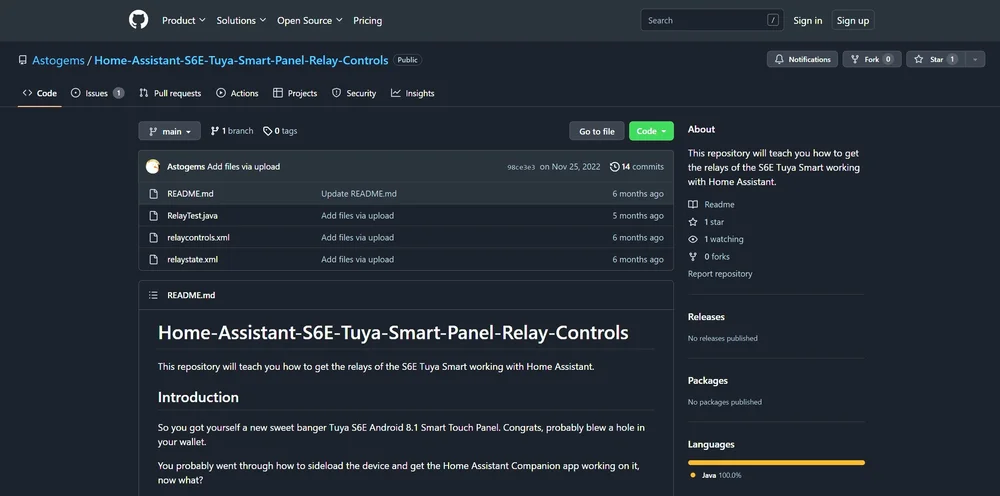Image resolution: width=1000 pixels, height=496 pixels.
Task: Fork this repository
Action: 872,59
